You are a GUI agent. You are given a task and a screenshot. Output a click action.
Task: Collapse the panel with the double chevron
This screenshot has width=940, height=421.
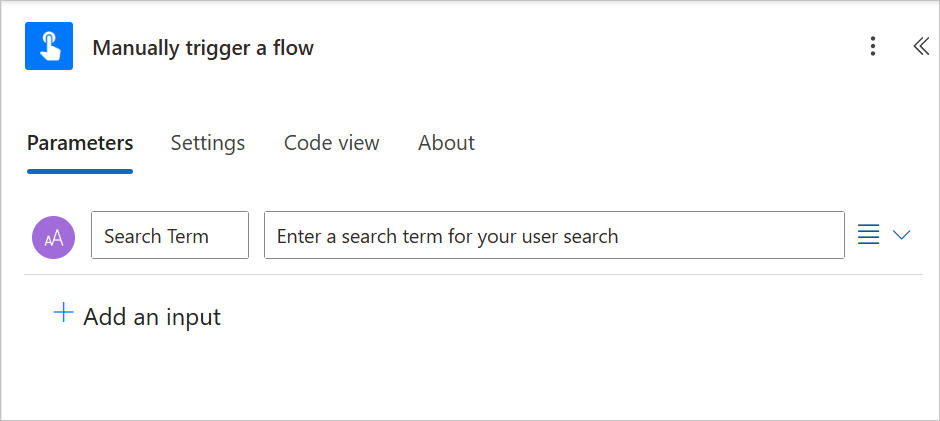tap(921, 46)
